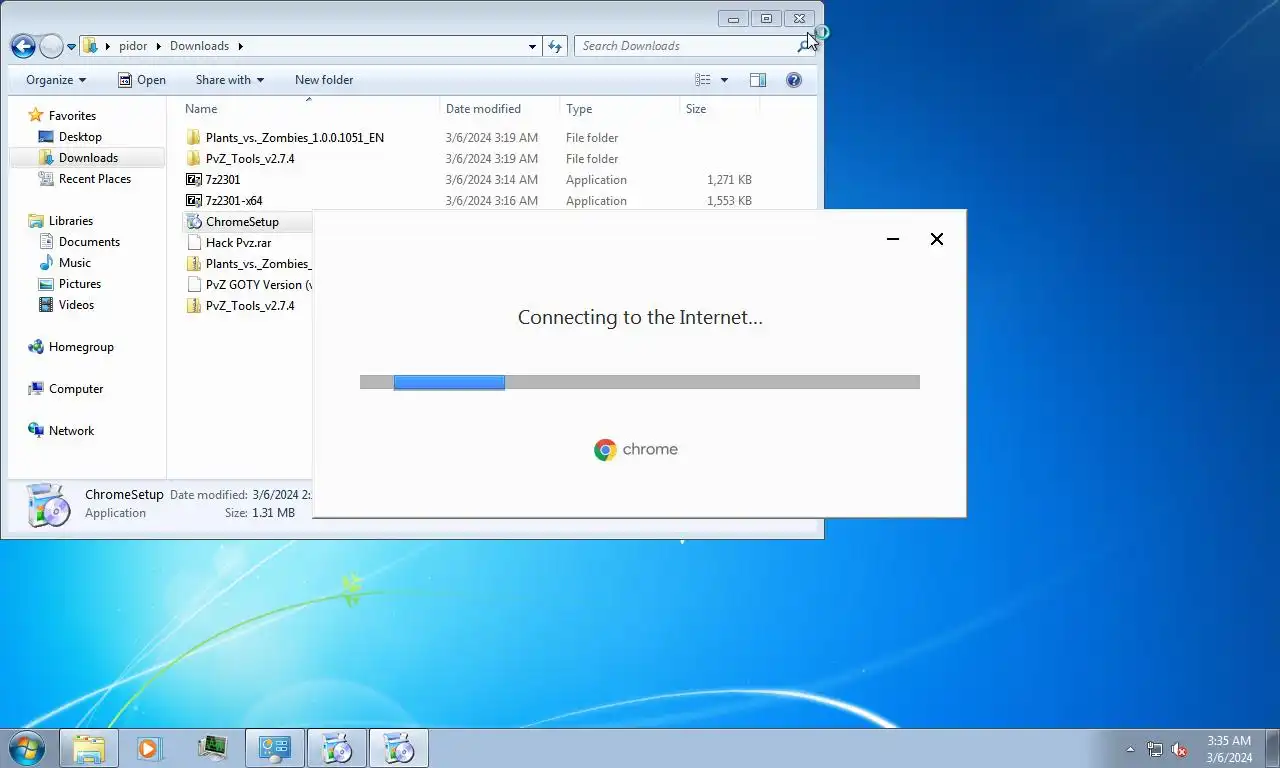Minimize the Chrome installer dialog
The image size is (1280, 768).
pos(893,239)
